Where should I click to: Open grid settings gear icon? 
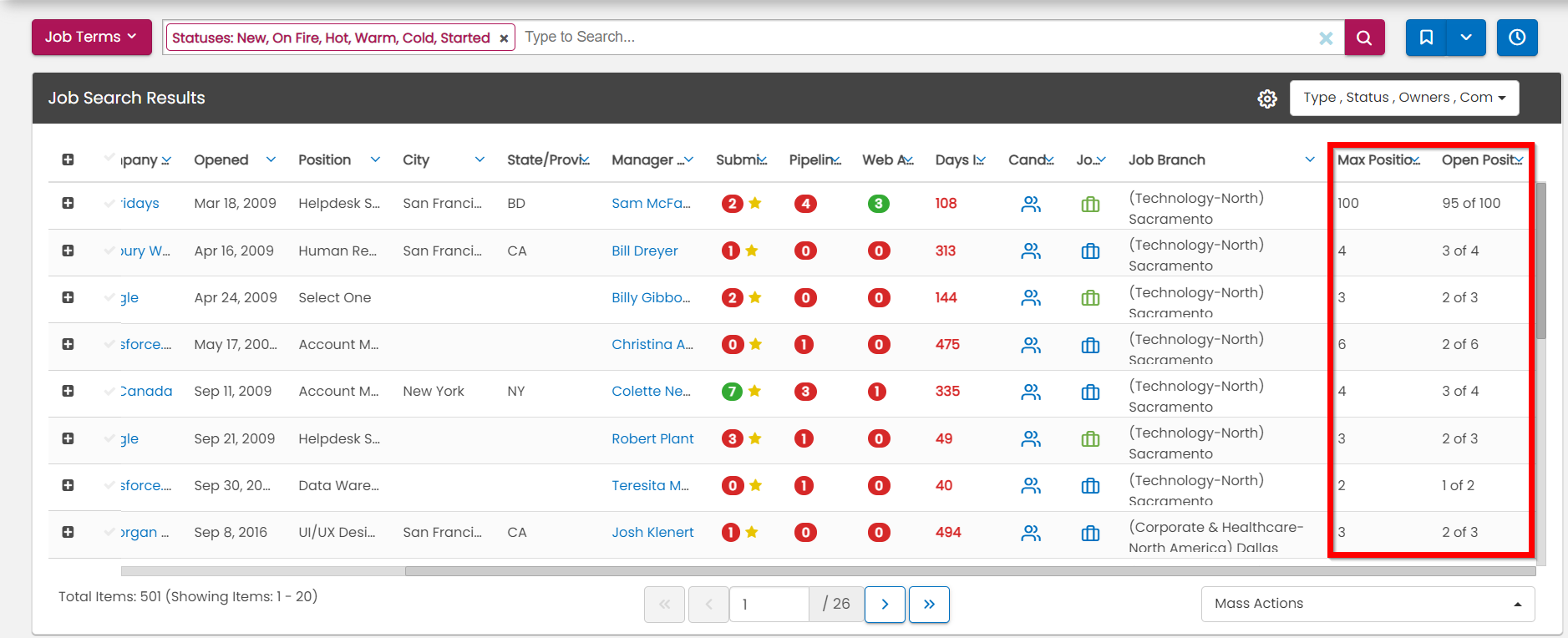pyautogui.click(x=1266, y=99)
